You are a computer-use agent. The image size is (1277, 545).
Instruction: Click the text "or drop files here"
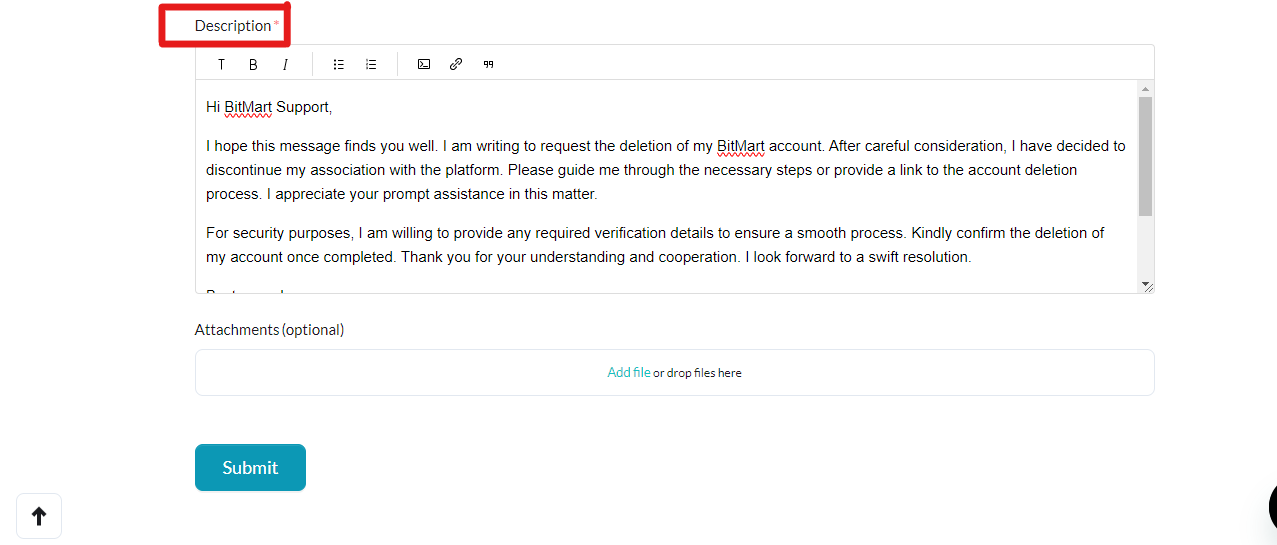point(698,373)
